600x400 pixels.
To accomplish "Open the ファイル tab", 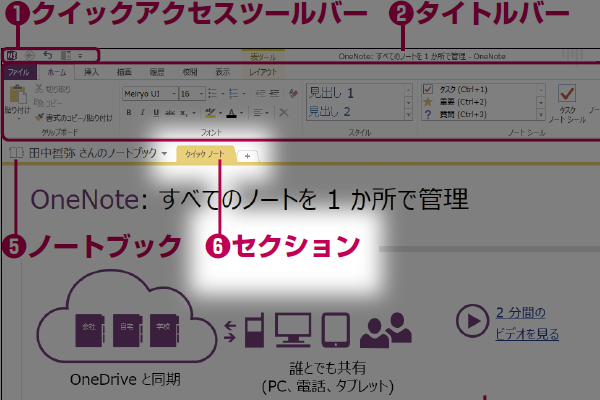I will (18, 72).
